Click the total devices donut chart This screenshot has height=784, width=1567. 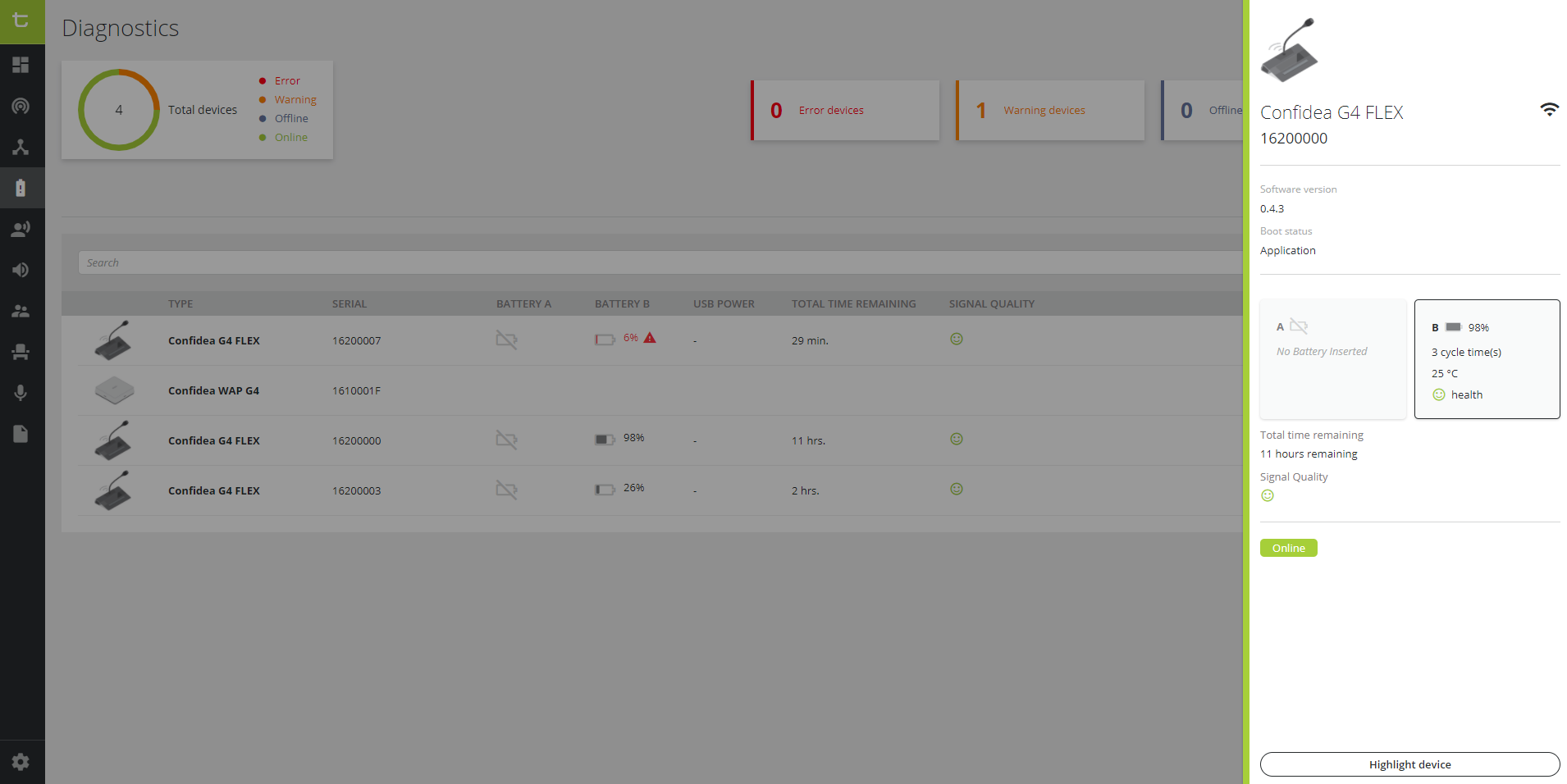tap(119, 110)
